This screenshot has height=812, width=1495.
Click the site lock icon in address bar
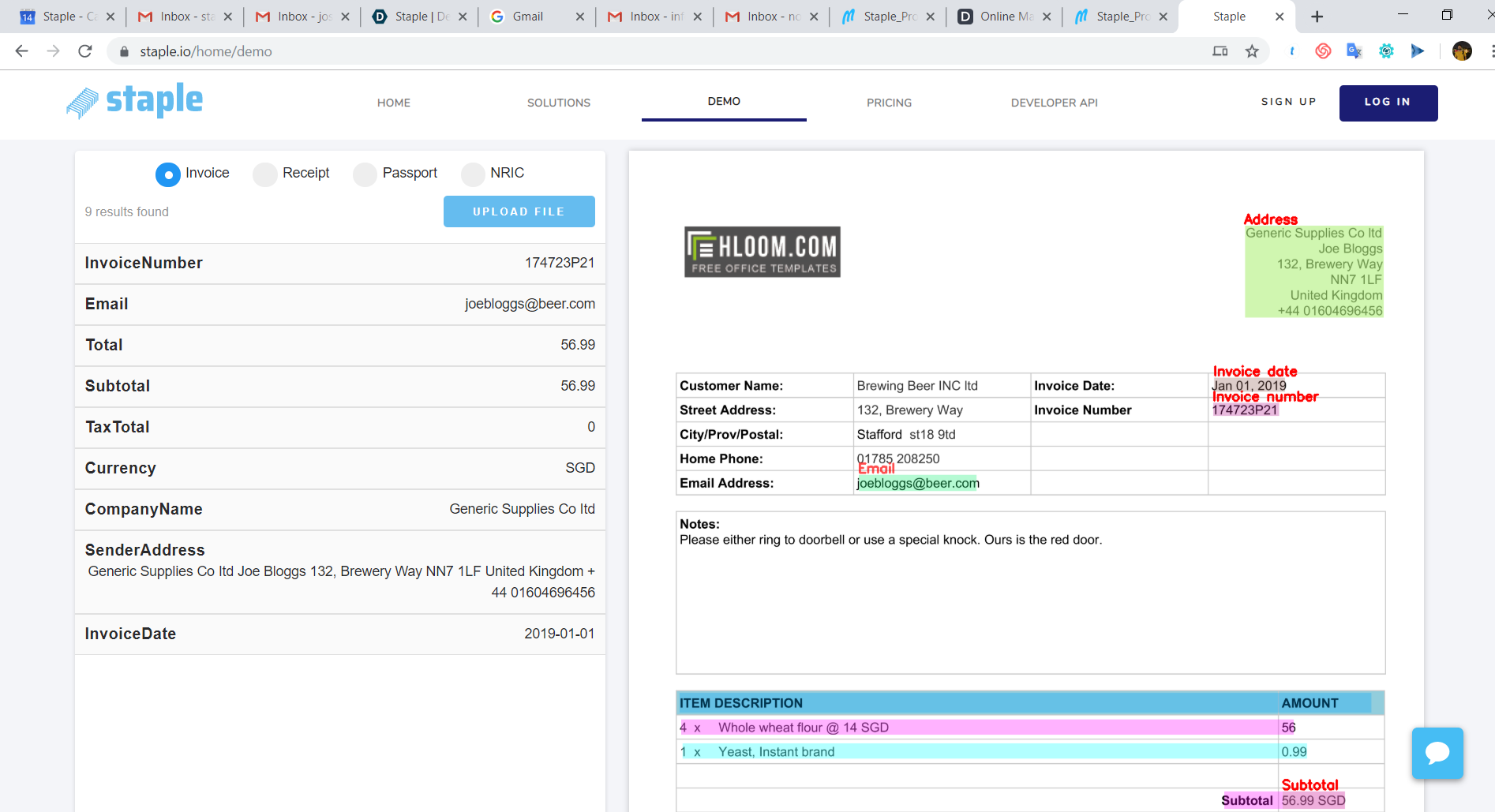(x=123, y=51)
